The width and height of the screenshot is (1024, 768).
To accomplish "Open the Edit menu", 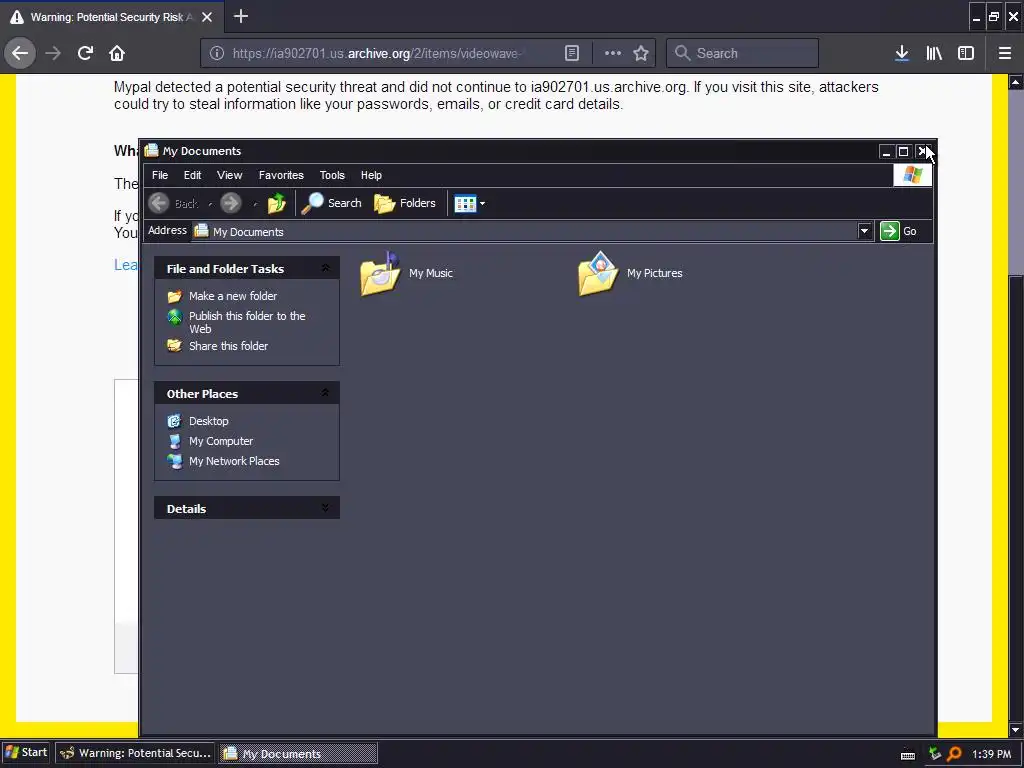I will (x=193, y=175).
